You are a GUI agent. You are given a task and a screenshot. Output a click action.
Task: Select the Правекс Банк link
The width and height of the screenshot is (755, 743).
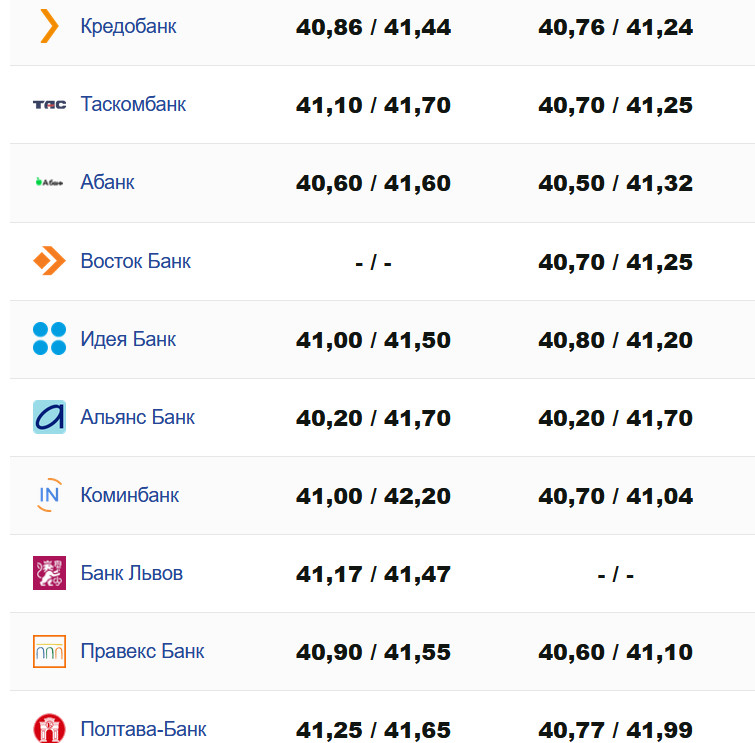click(x=142, y=651)
